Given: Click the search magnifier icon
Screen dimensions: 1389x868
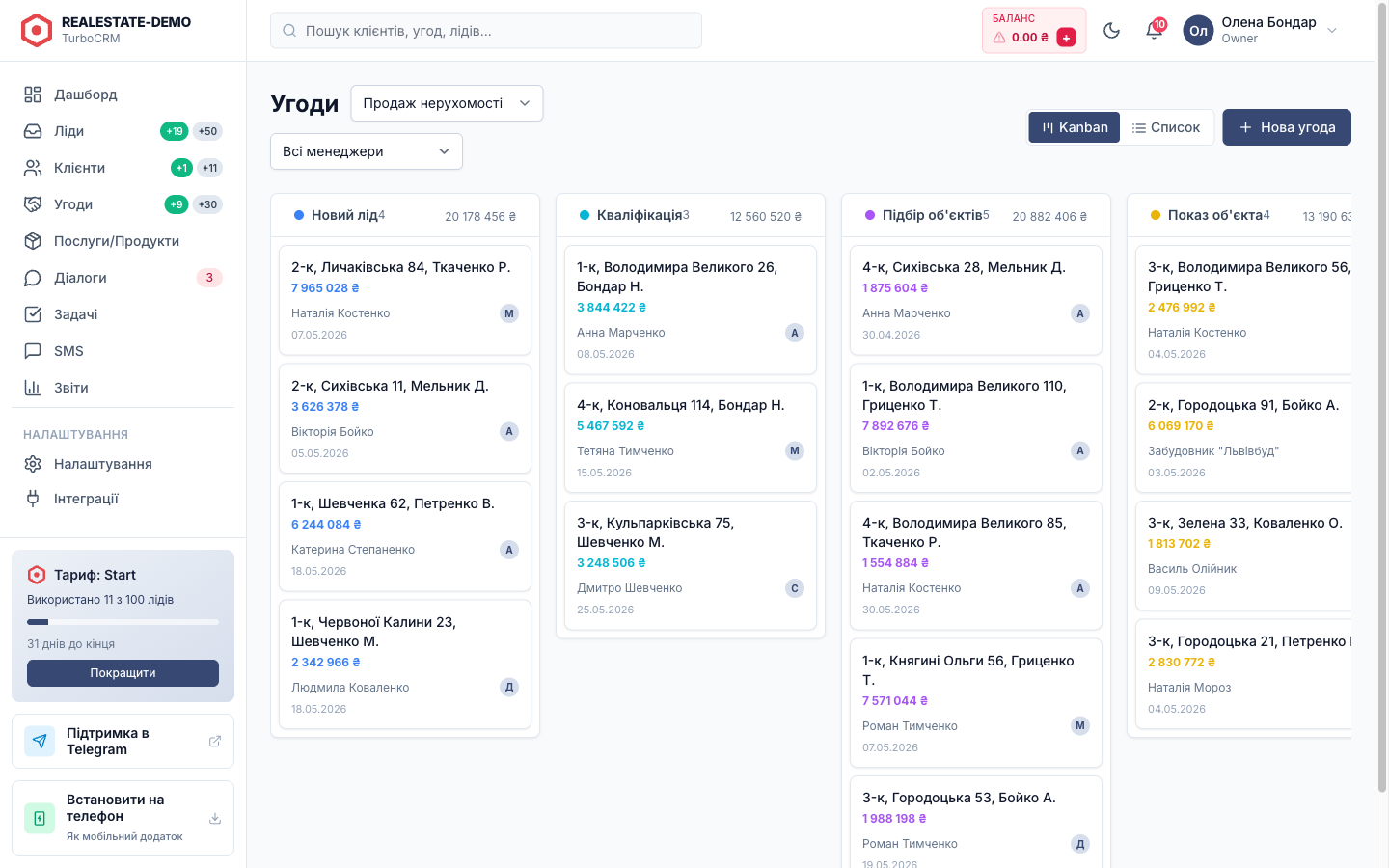Looking at the screenshot, I should pos(289,31).
